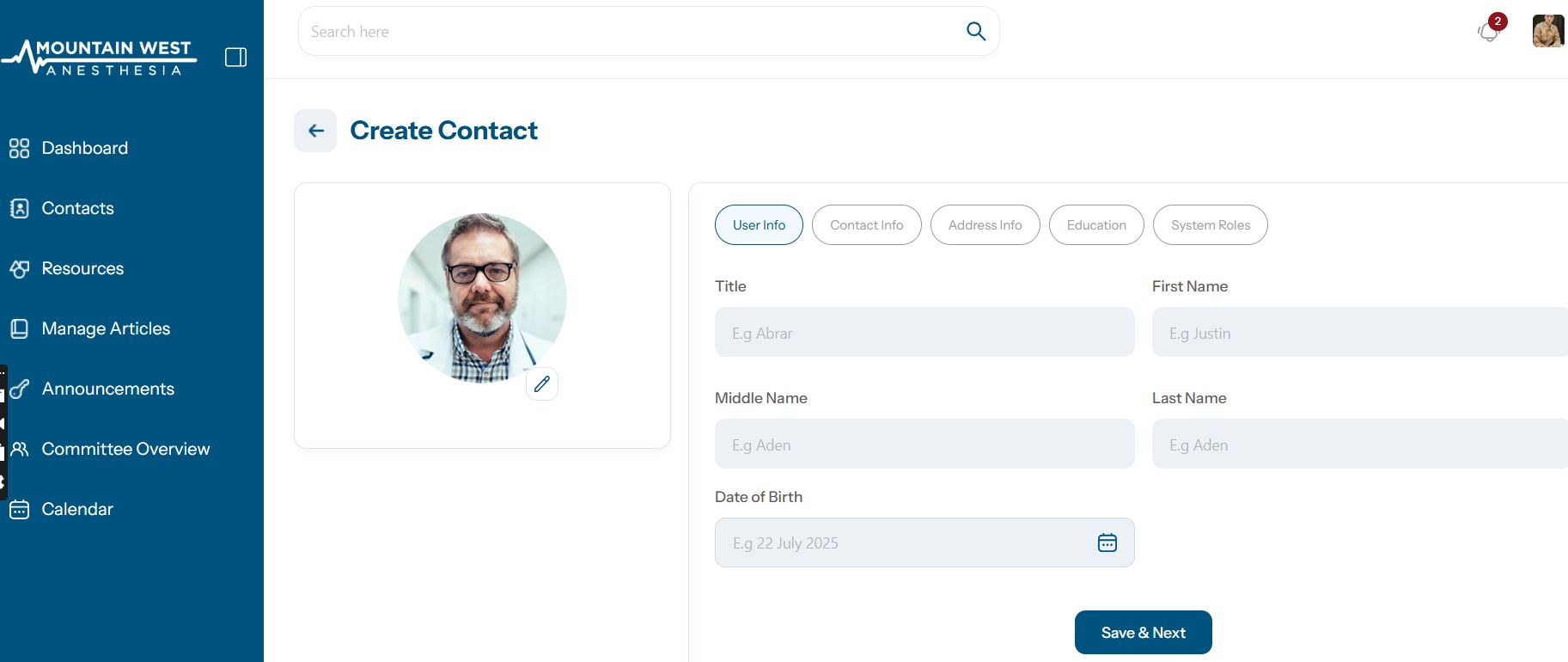Screen dimensions: 1568x662
Task: Click the Save & Next button
Action: (x=1143, y=633)
